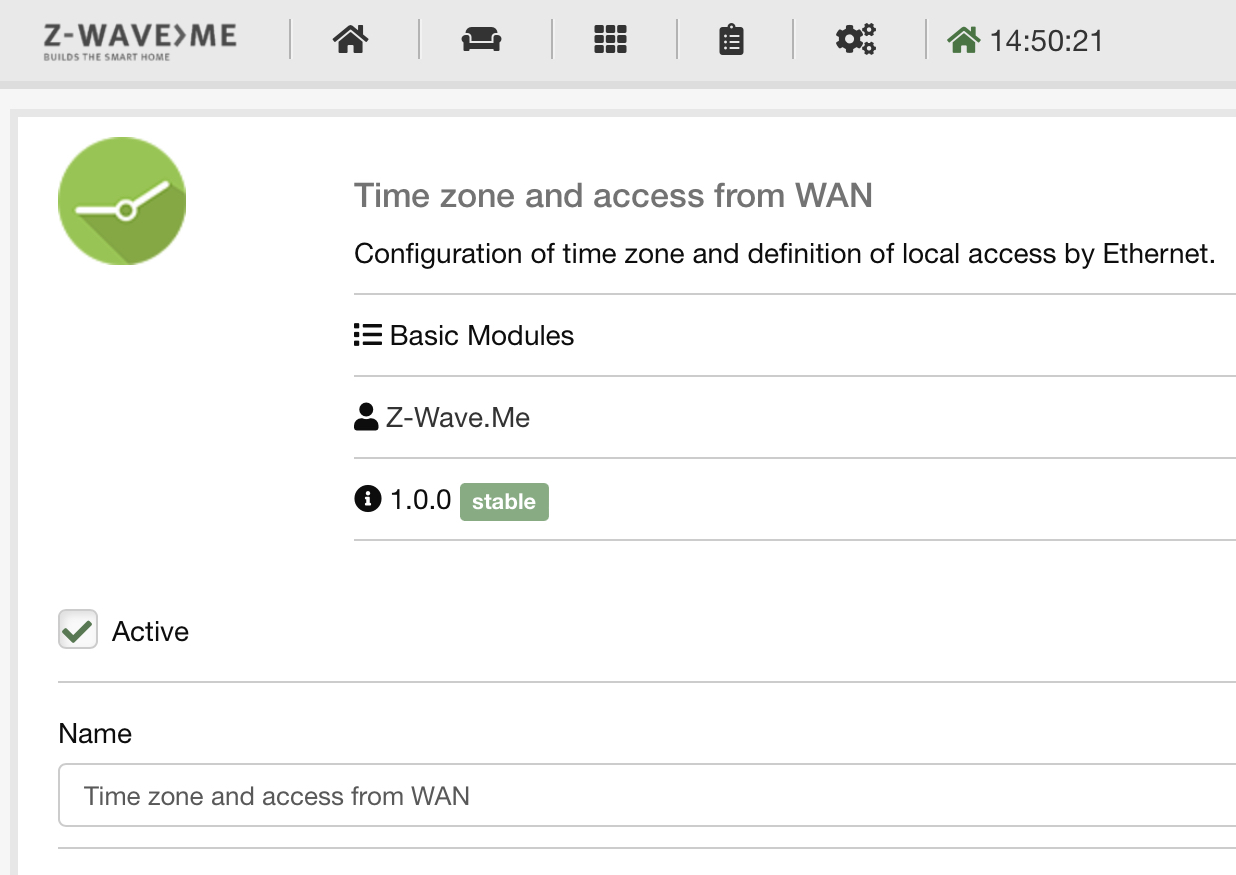Click the Z-Wave.Me author name
Screen dimensions: 1236x875
coord(458,417)
